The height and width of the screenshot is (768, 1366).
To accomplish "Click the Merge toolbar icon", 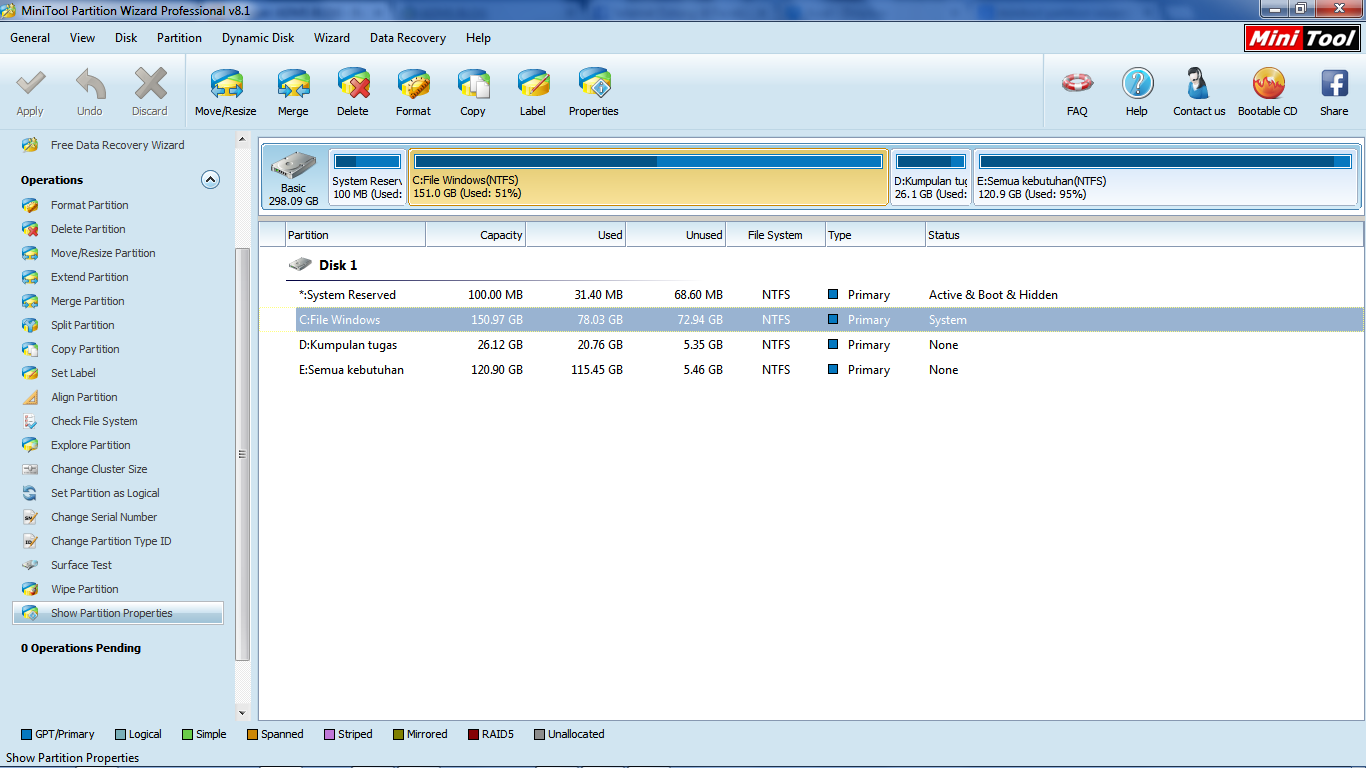I will click(293, 82).
